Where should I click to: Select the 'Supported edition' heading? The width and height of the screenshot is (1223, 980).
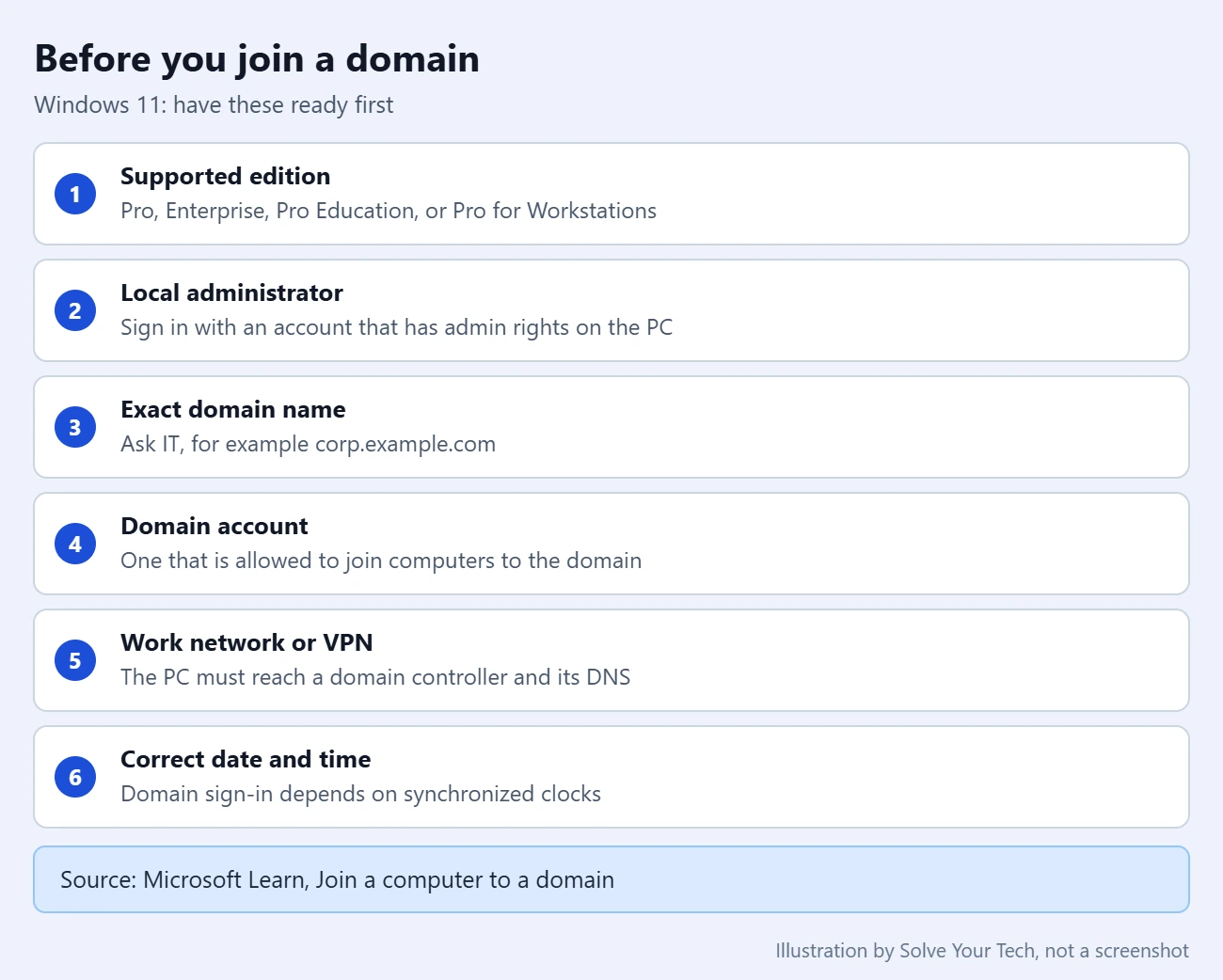point(226,177)
